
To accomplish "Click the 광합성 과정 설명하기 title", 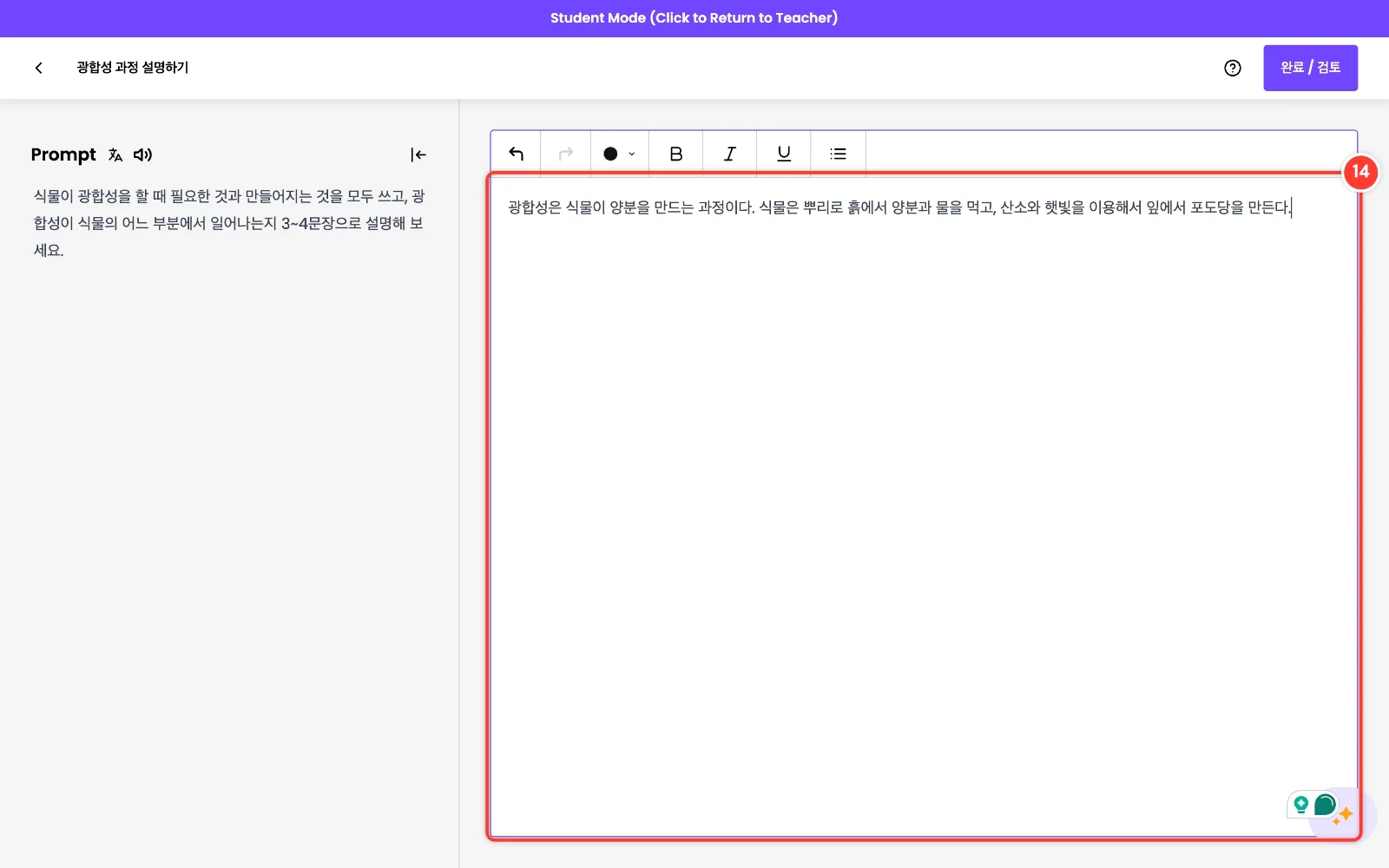I will point(132,68).
